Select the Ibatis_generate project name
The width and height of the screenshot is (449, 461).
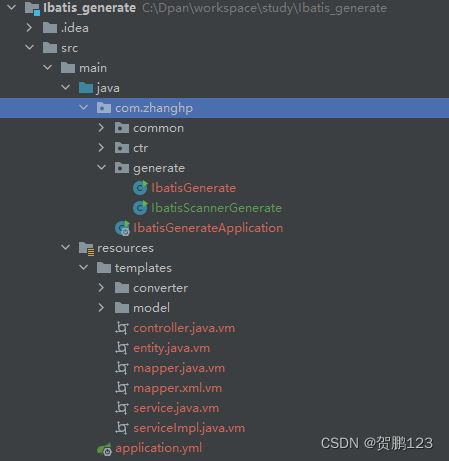point(89,8)
